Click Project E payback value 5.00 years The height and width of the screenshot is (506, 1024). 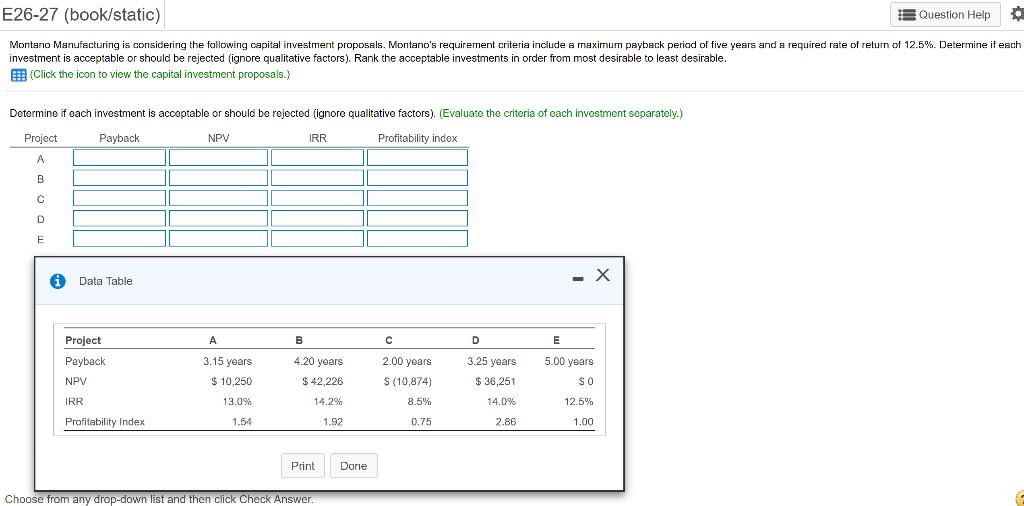569,361
